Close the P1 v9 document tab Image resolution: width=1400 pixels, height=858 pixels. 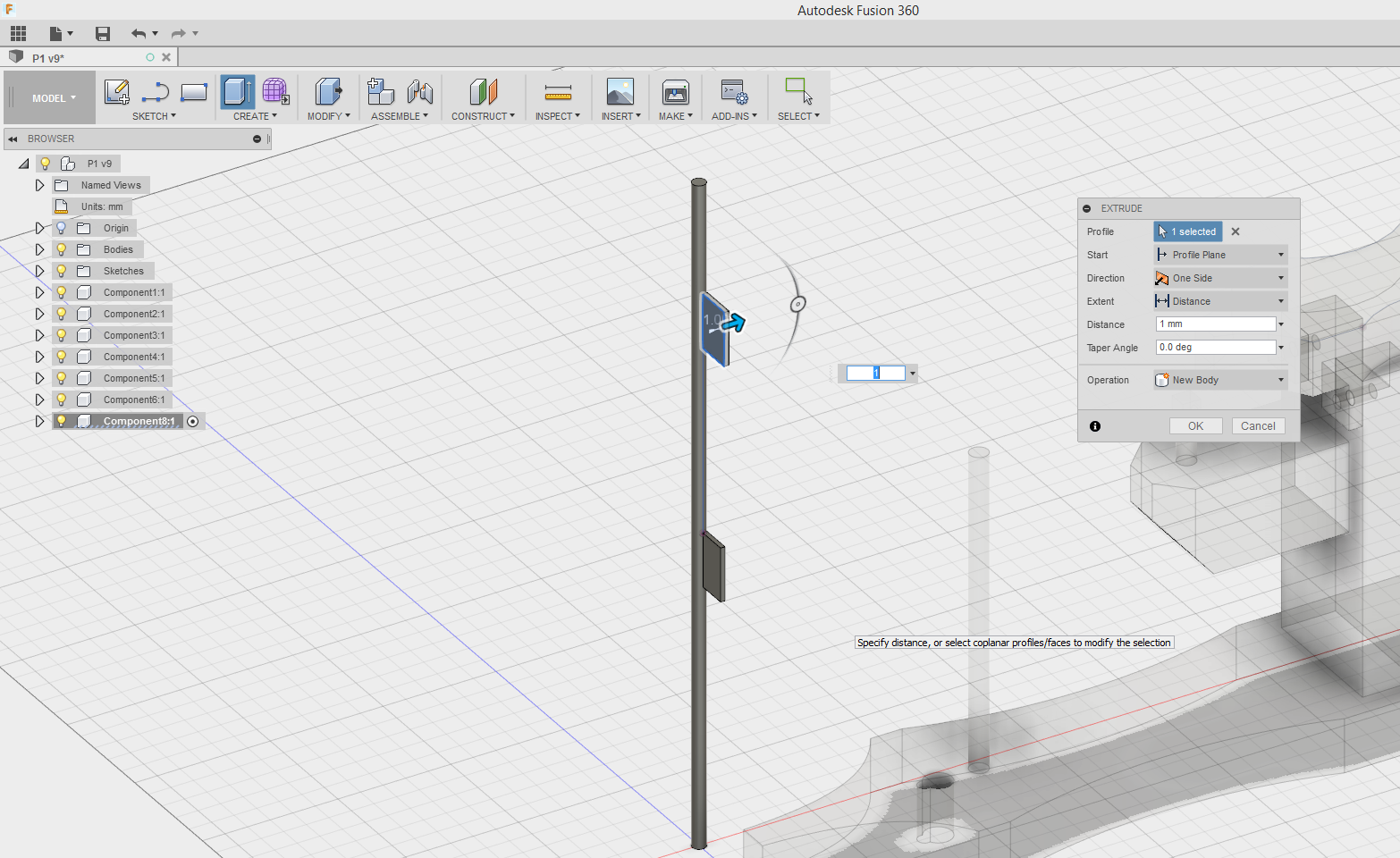[x=166, y=57]
